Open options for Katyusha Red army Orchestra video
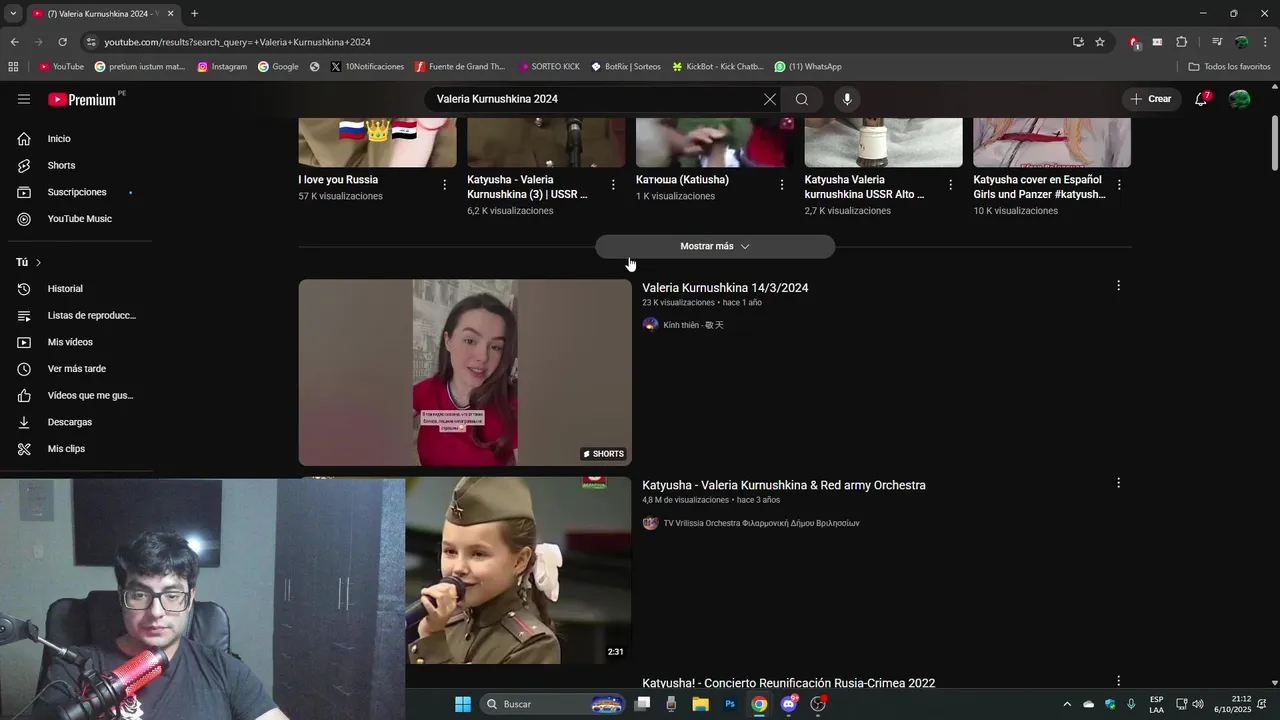 coord(1118,483)
